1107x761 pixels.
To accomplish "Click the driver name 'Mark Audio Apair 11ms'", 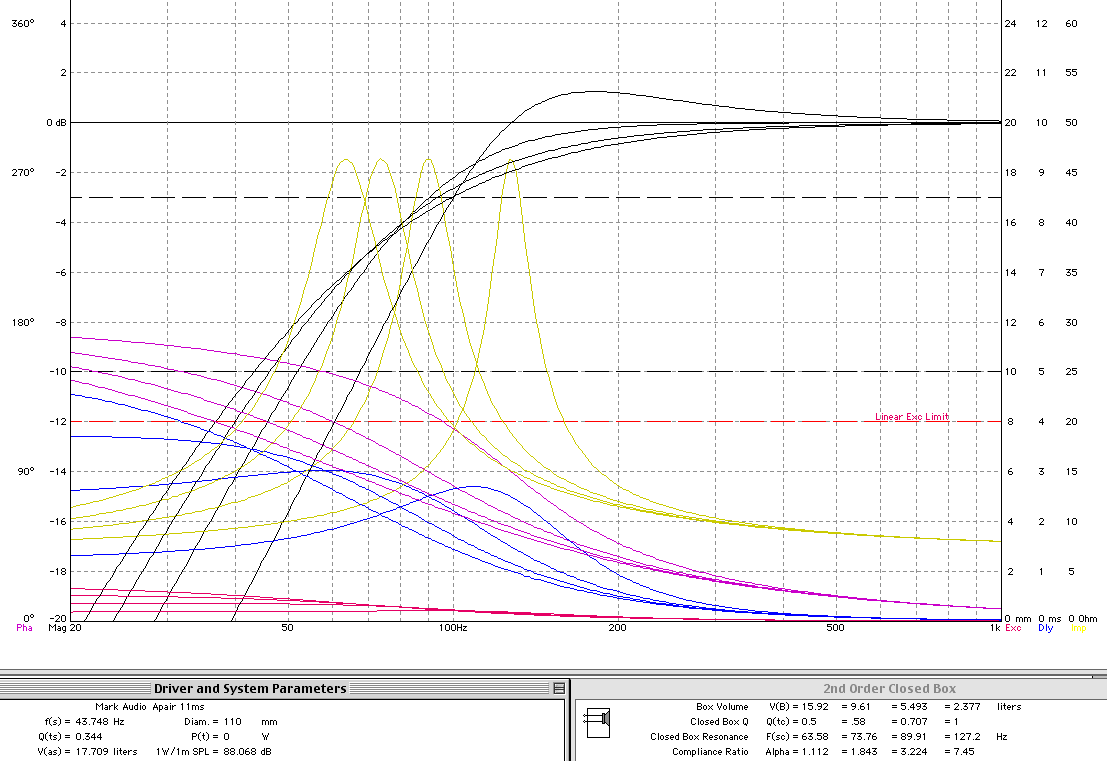I will click(x=150, y=707).
